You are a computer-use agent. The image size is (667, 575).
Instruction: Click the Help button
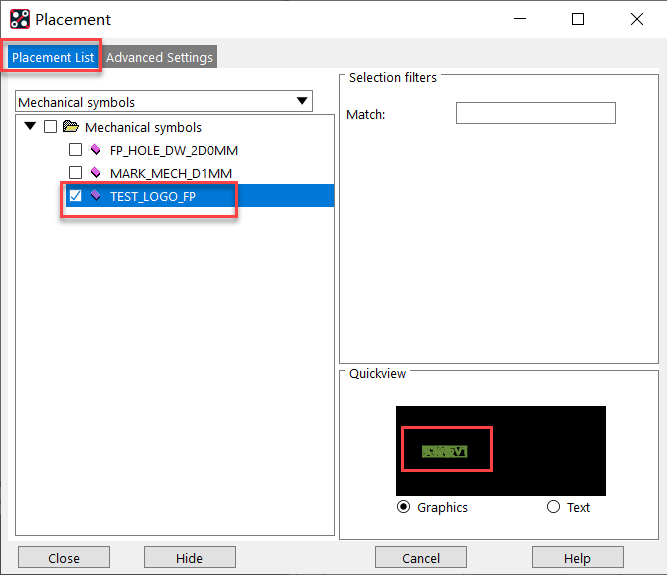click(x=577, y=558)
